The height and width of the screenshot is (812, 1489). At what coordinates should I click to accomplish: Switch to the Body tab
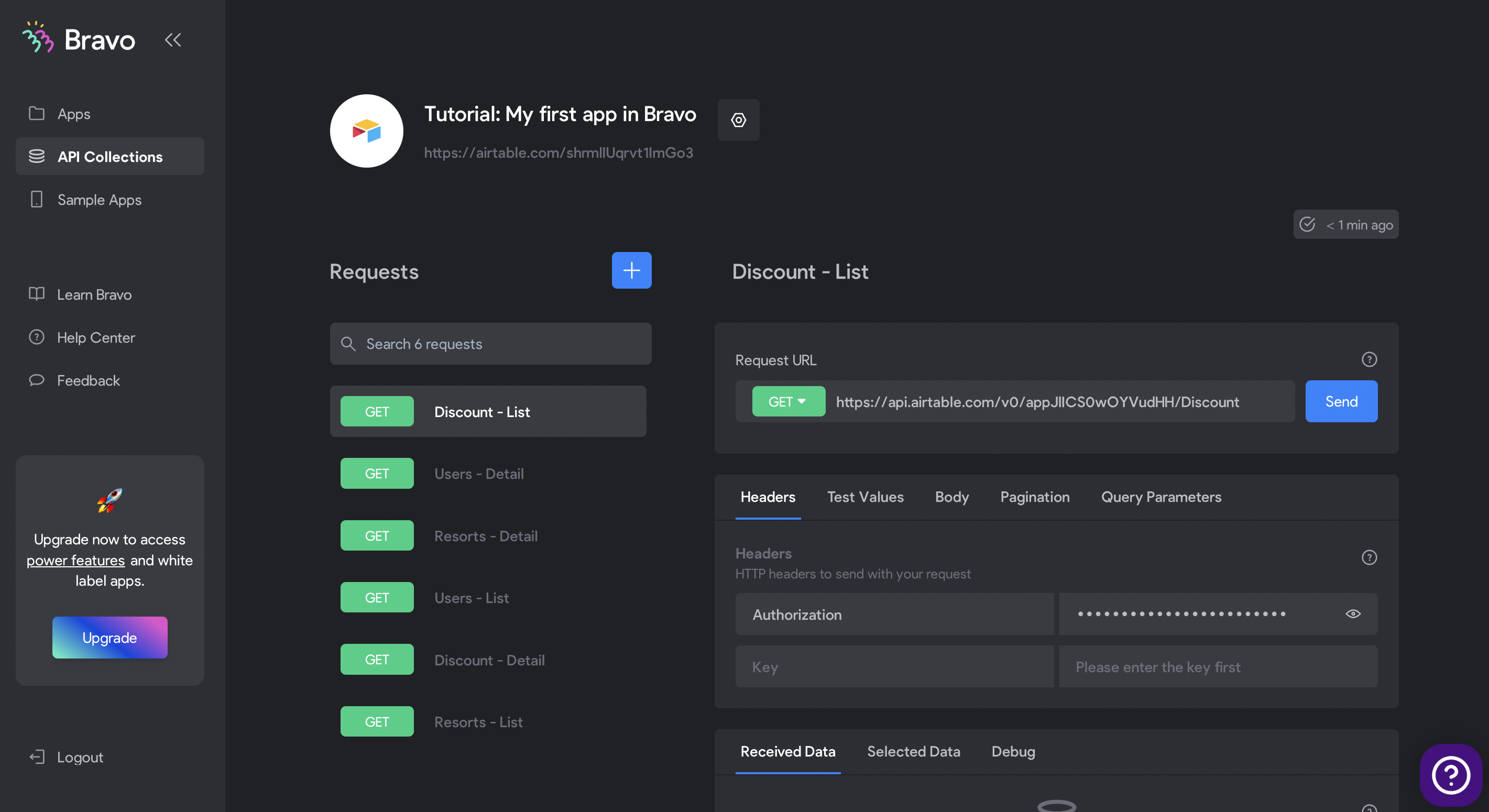coord(951,497)
